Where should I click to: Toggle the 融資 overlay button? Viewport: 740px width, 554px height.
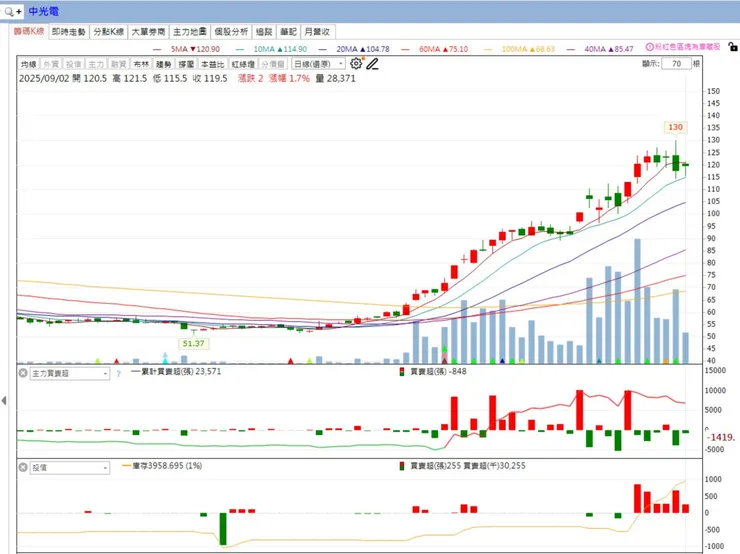pos(118,64)
